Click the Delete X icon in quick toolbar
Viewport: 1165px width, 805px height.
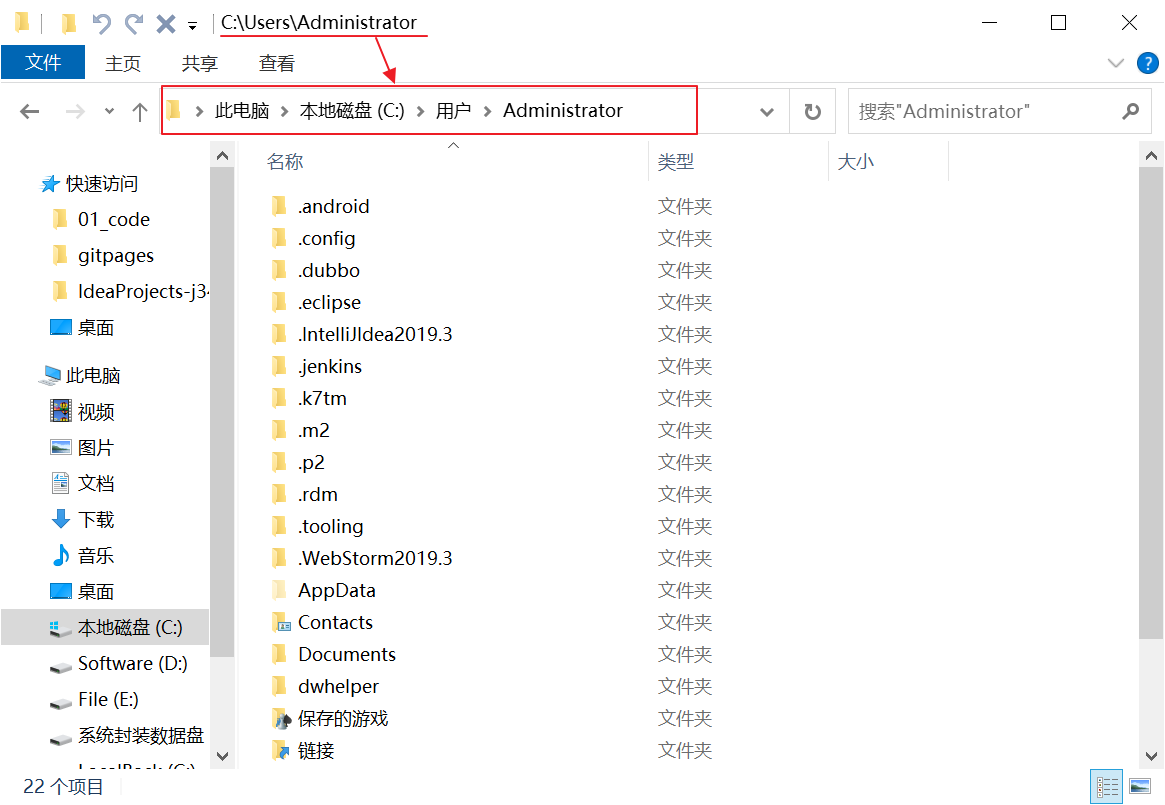(166, 23)
